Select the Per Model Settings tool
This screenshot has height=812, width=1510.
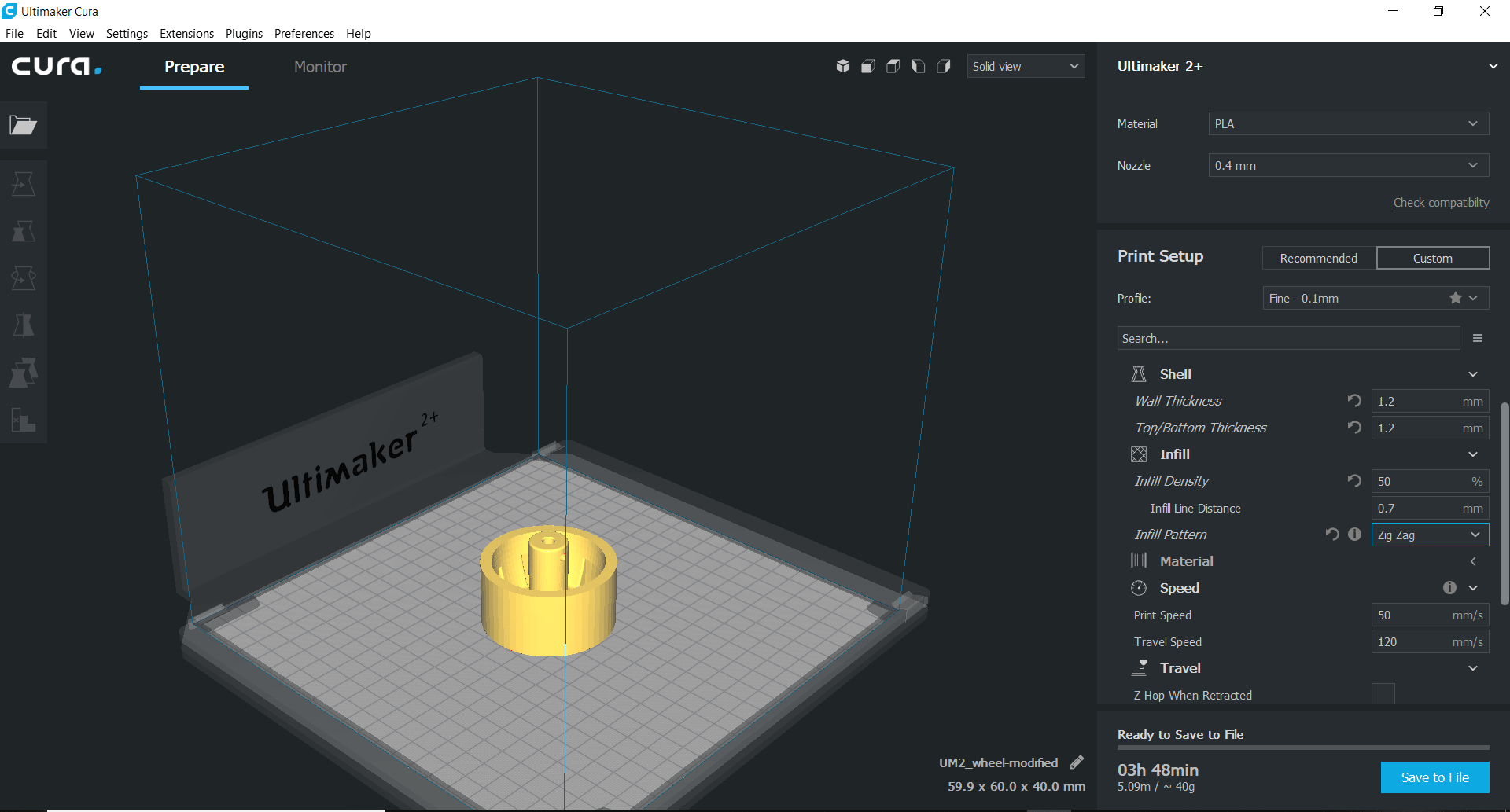(24, 373)
